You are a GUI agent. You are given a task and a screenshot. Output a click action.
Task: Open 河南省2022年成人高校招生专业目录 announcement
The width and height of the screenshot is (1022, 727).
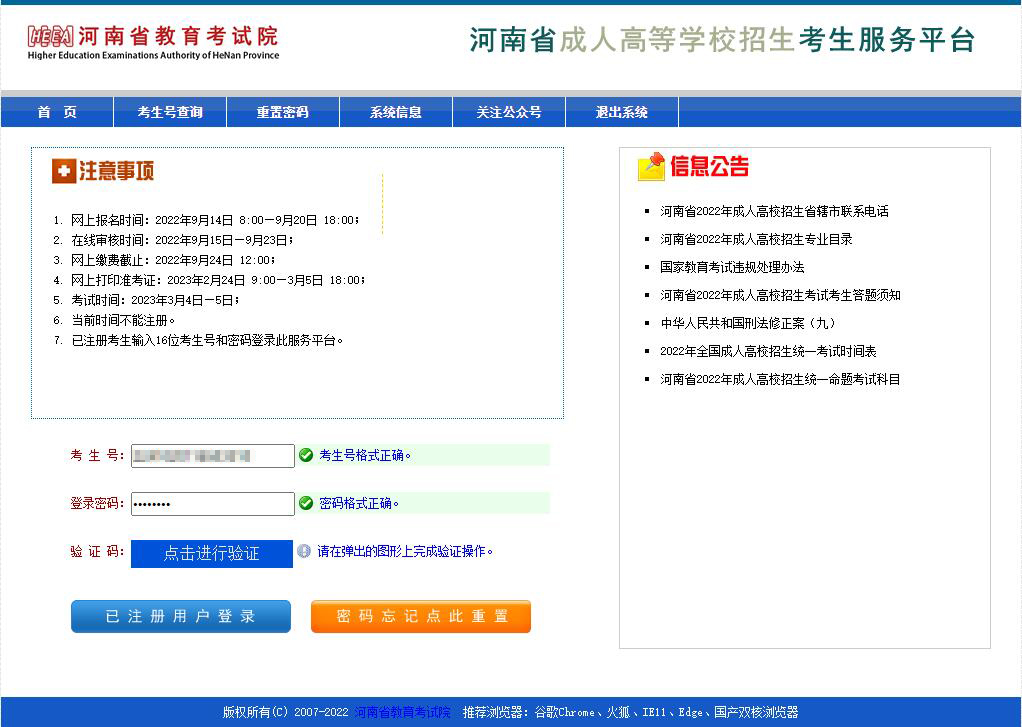[756, 240]
